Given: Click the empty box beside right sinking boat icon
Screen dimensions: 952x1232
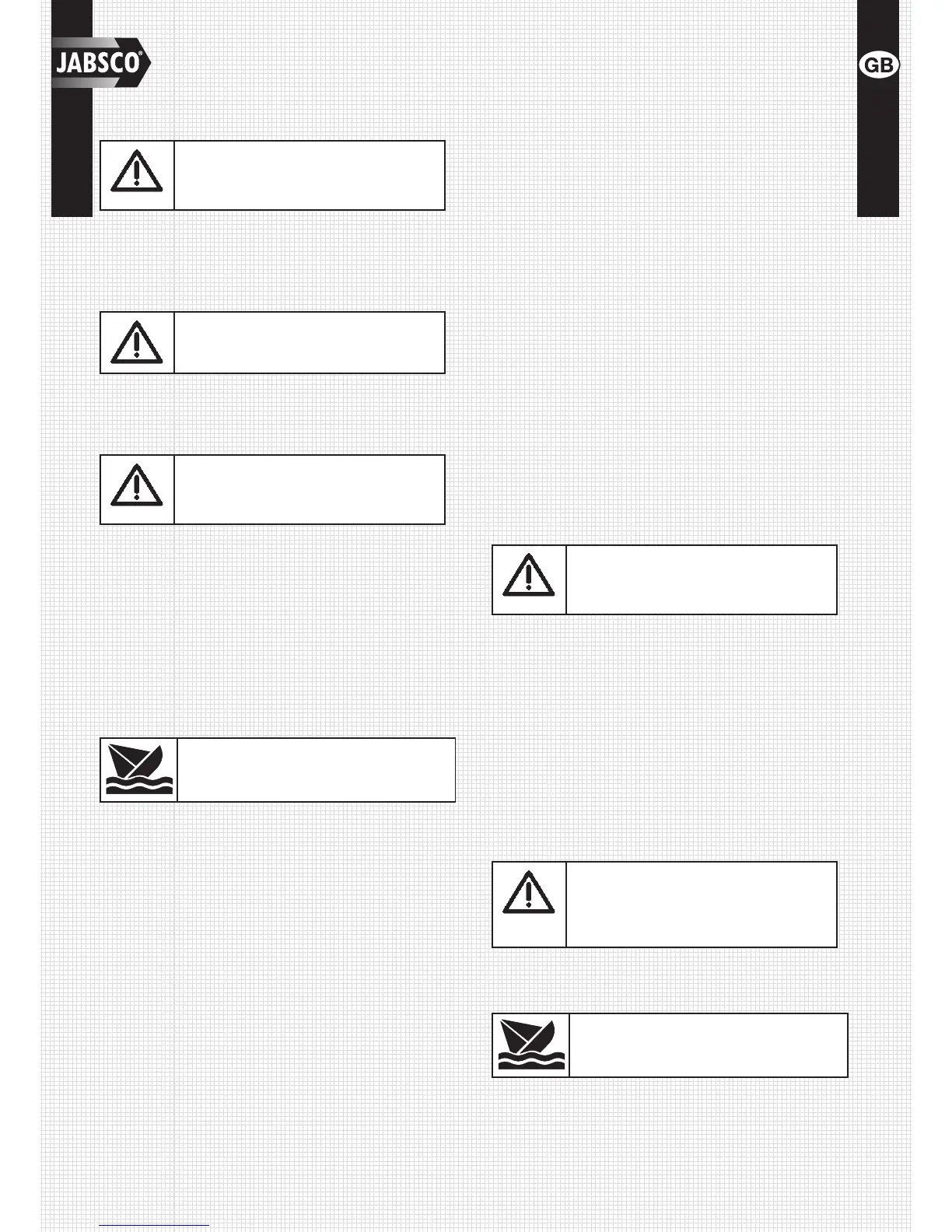Looking at the screenshot, I should click(709, 1045).
